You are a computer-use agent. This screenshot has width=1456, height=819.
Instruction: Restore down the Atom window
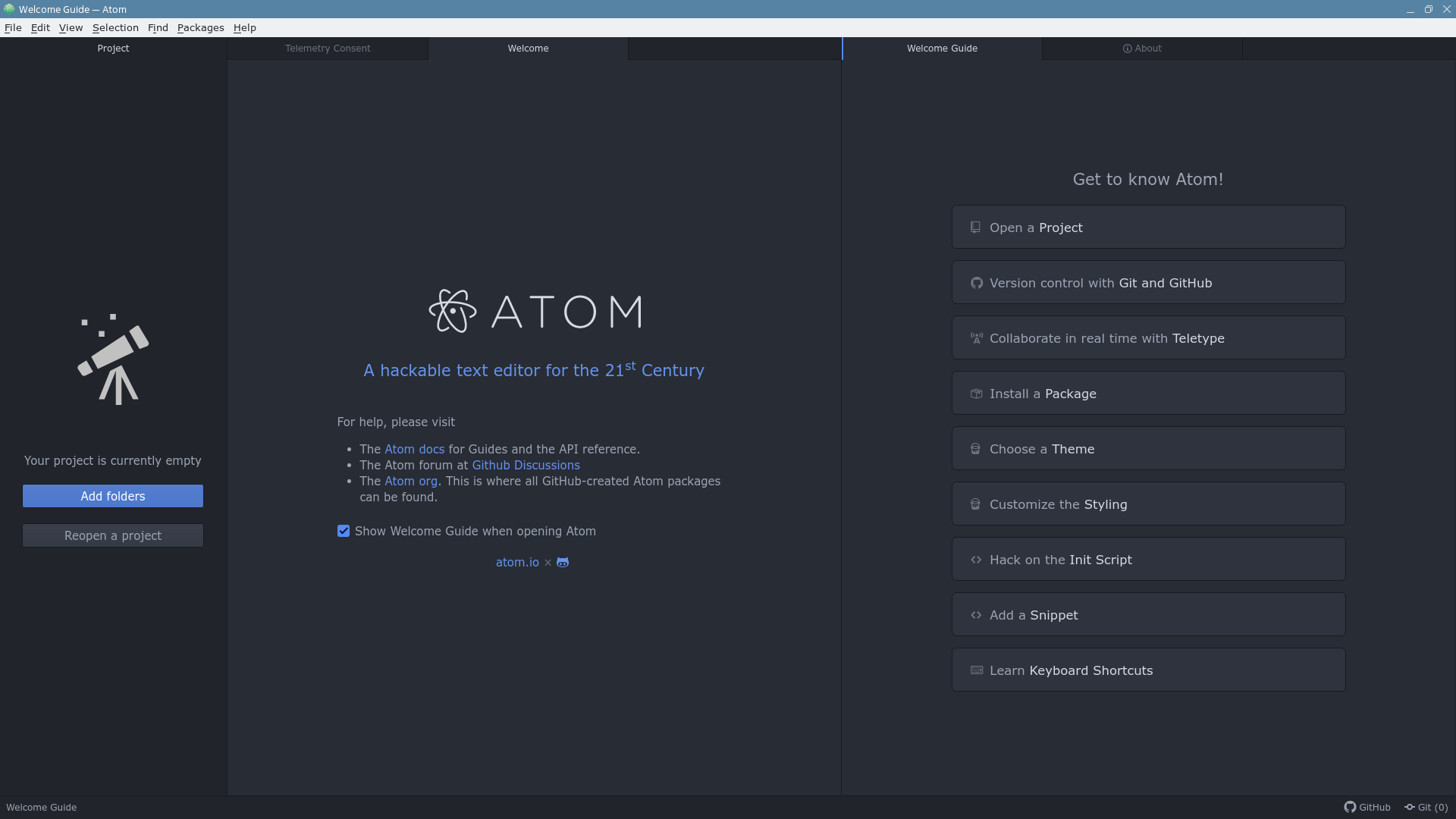[1429, 9]
